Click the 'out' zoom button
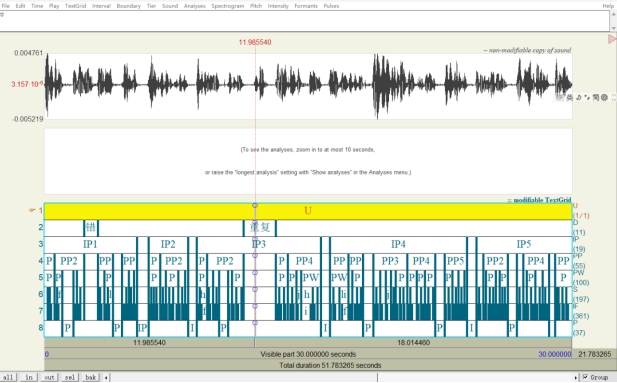The width and height of the screenshot is (617, 383). pos(49,377)
